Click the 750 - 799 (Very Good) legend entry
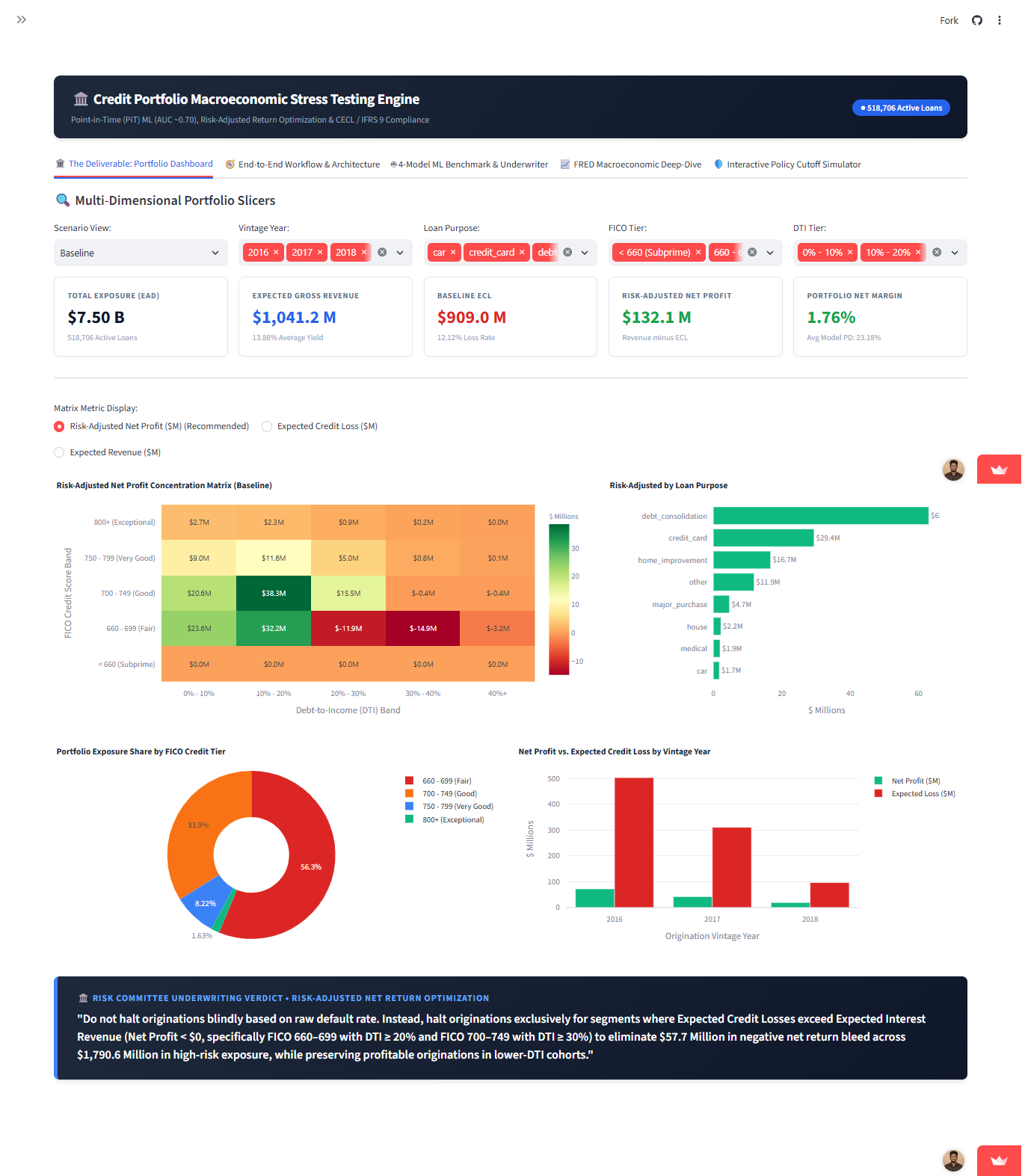Viewport: 1022px width, 1176px height. point(449,807)
